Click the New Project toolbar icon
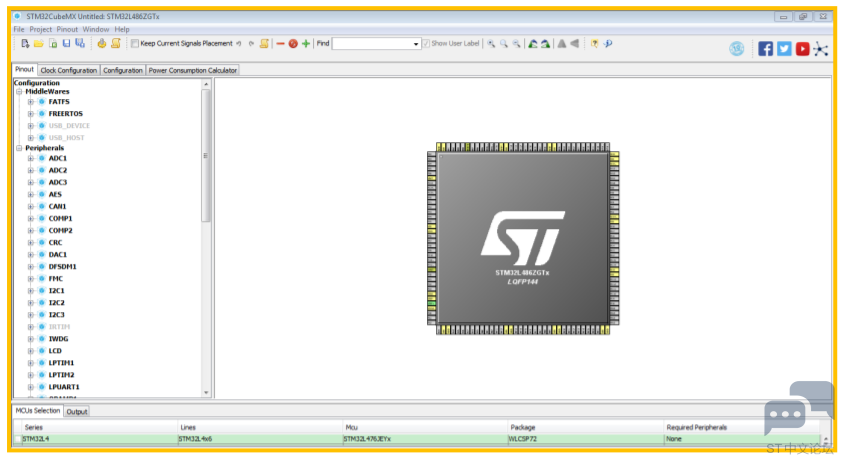 25,44
